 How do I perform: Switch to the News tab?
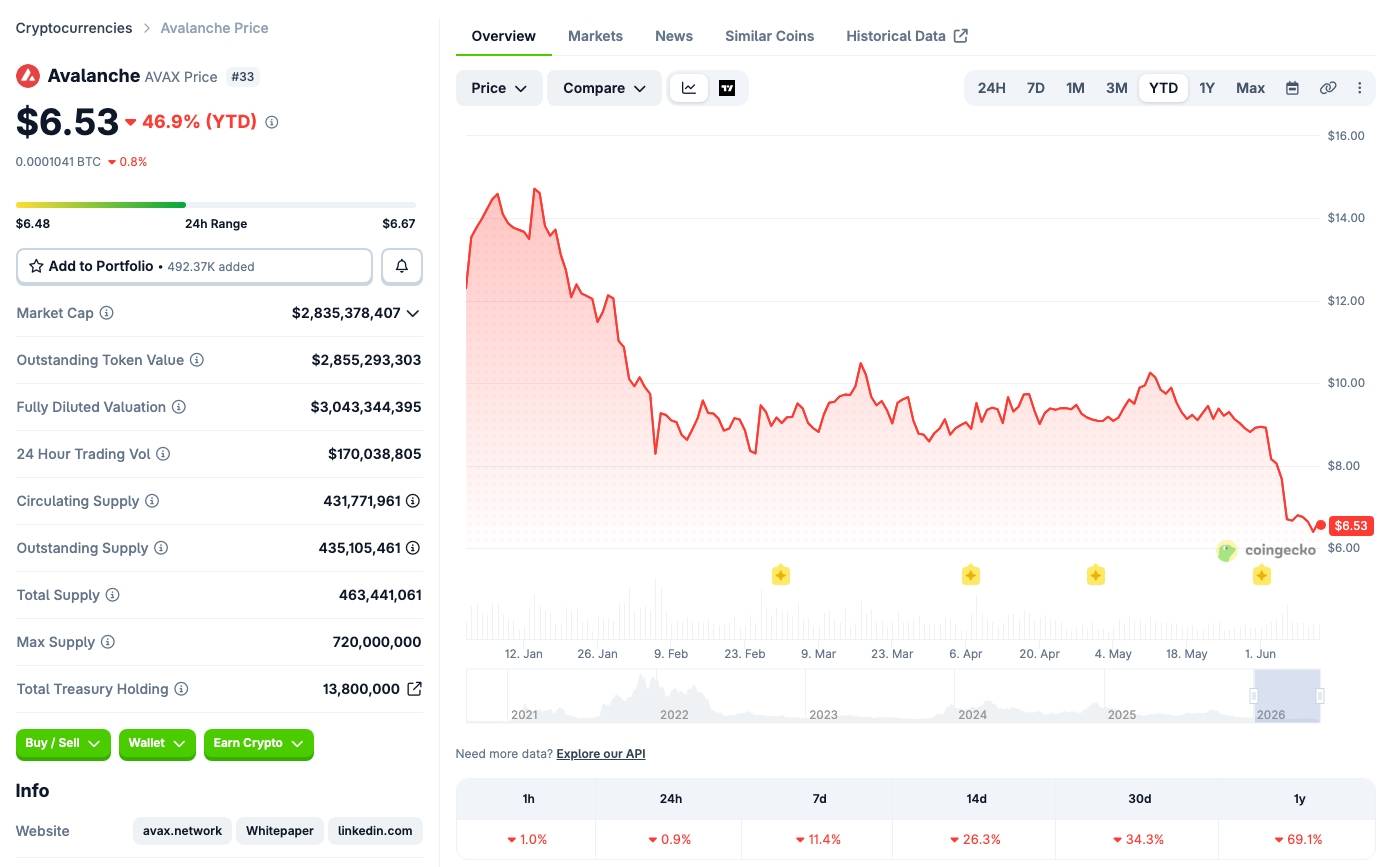(674, 36)
